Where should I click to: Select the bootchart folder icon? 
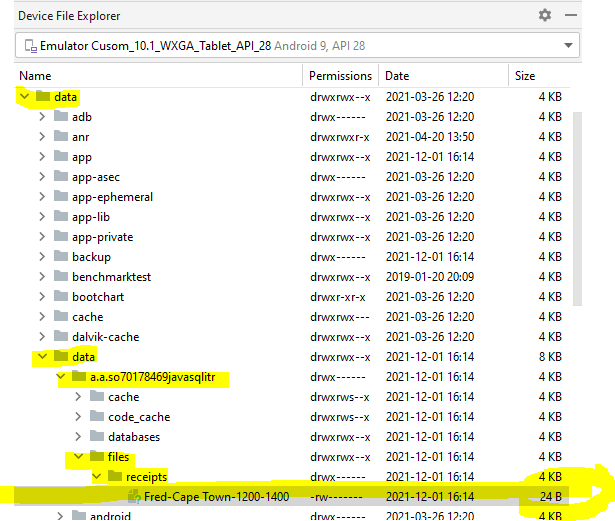coord(61,296)
